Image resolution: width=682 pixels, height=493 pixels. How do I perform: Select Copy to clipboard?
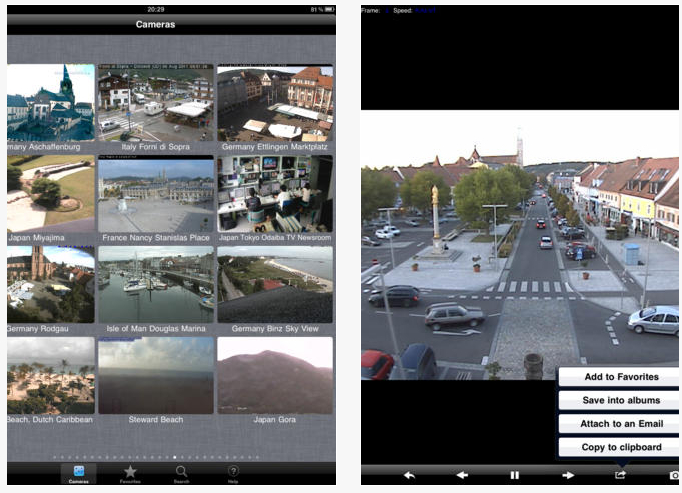619,447
